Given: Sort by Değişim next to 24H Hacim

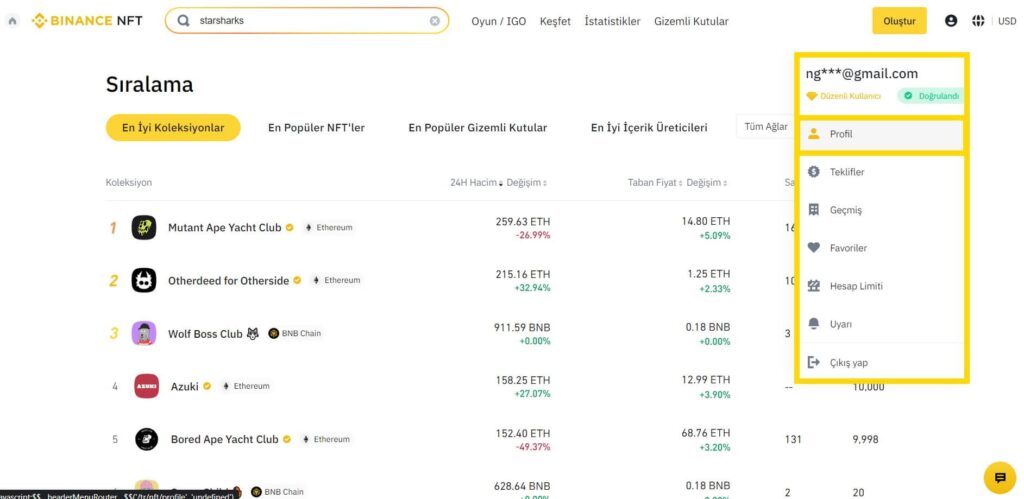Looking at the screenshot, I should pos(526,183).
